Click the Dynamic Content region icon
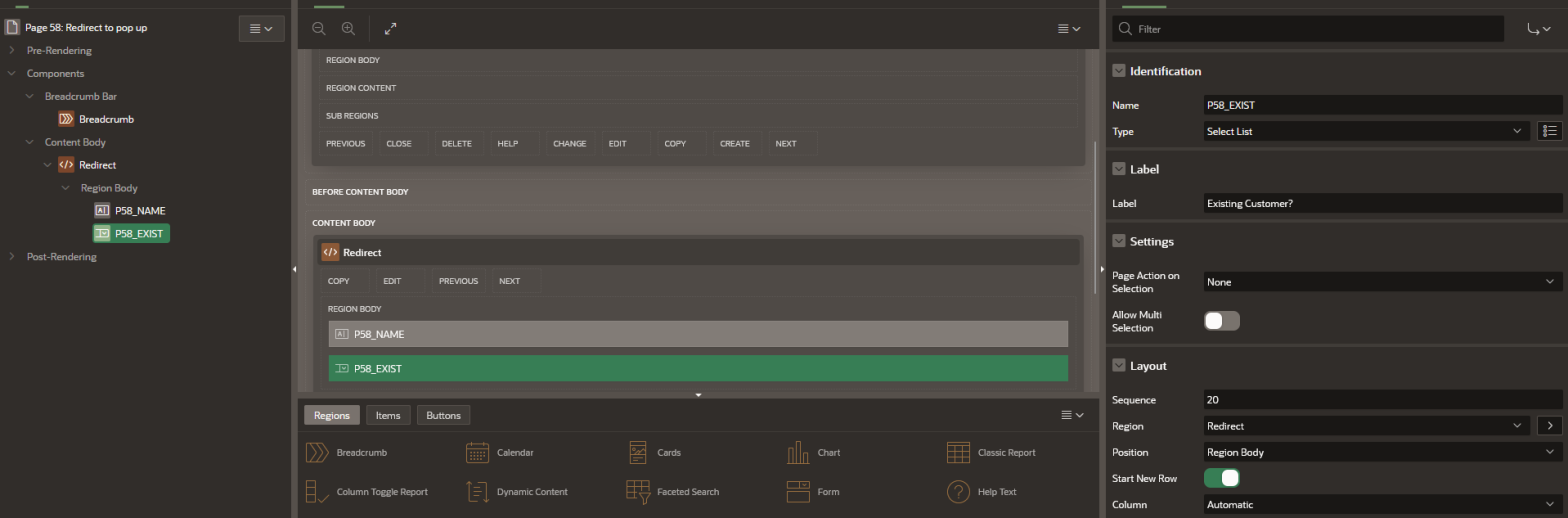Image resolution: width=1568 pixels, height=518 pixels. [x=477, y=491]
